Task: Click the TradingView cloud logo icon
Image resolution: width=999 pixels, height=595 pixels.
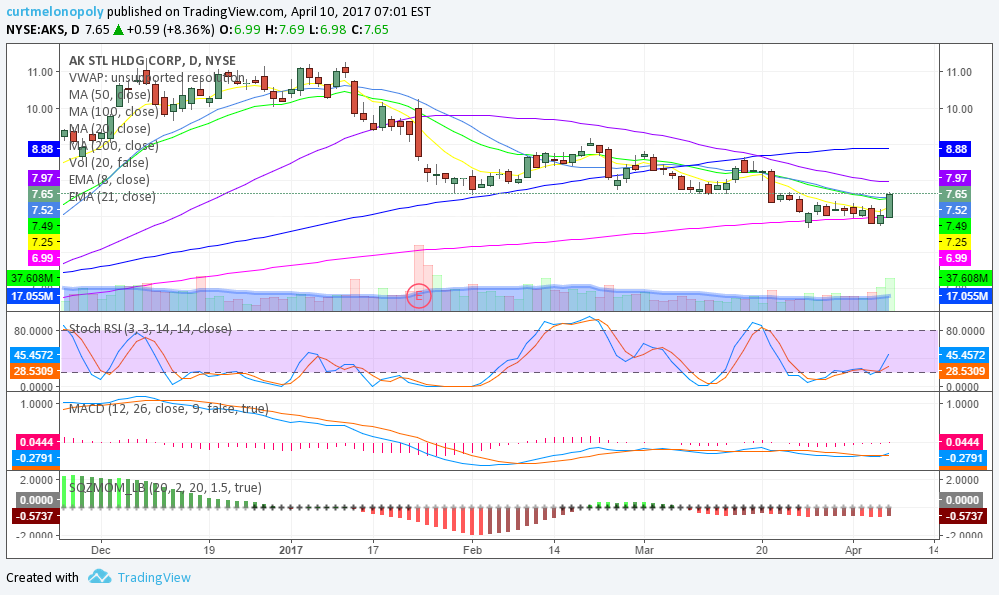Action: 99,577
